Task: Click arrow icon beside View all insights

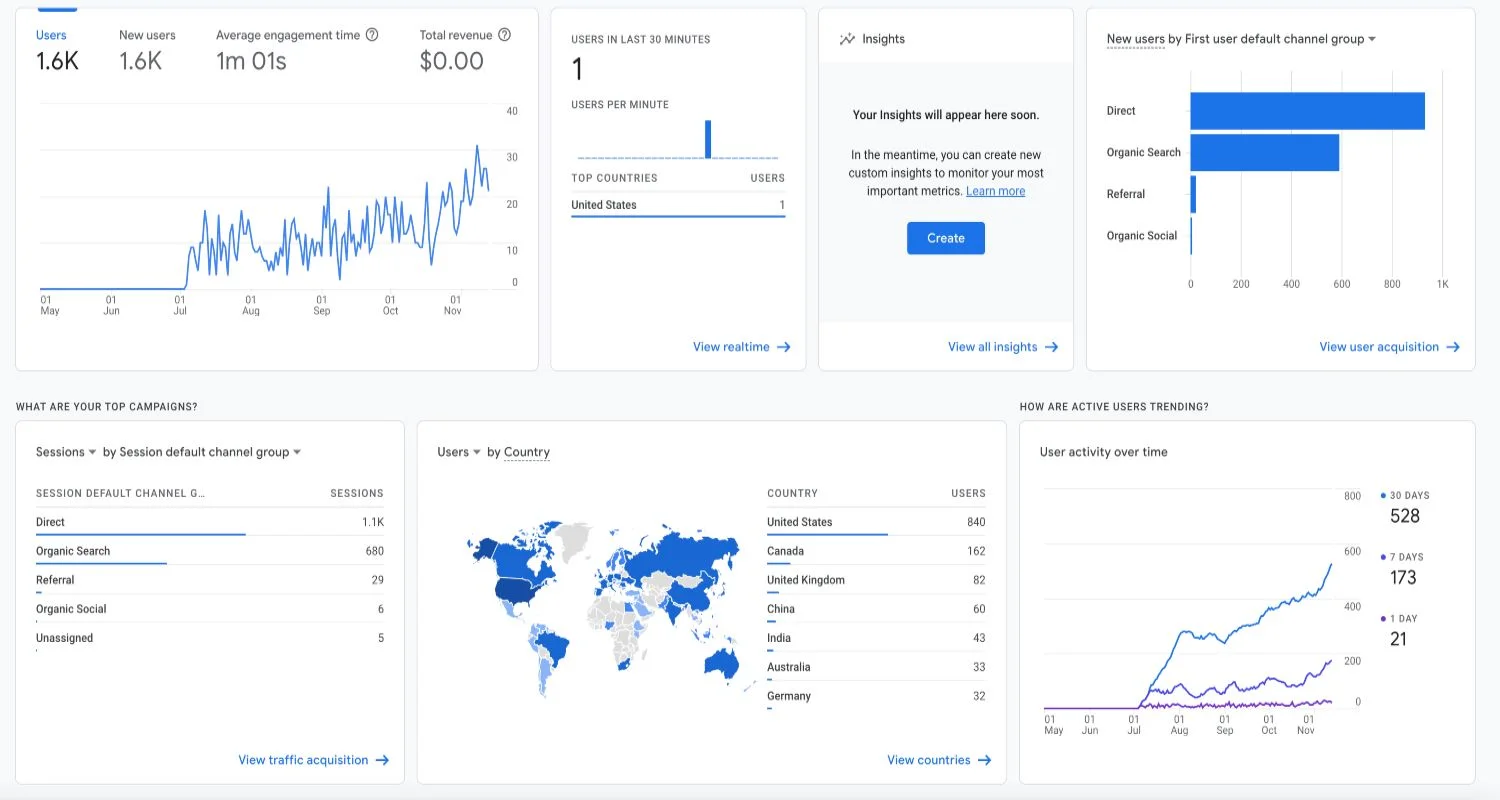Action: 1051,347
